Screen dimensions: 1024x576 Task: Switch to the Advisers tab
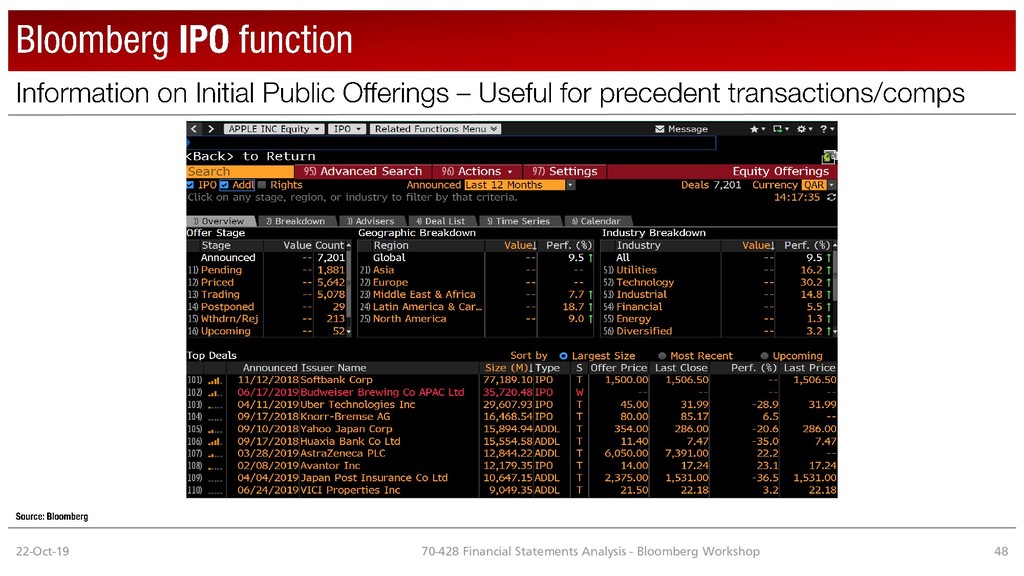[372, 221]
